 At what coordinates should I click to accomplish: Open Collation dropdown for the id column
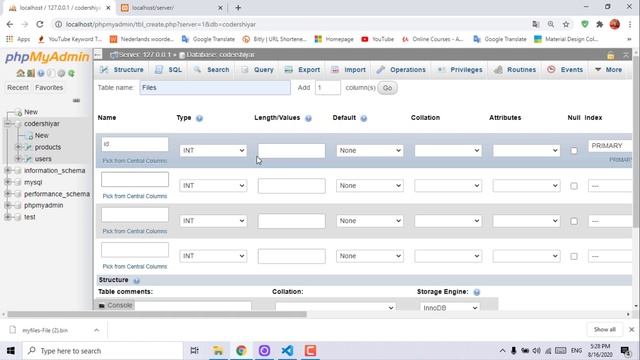pos(448,151)
